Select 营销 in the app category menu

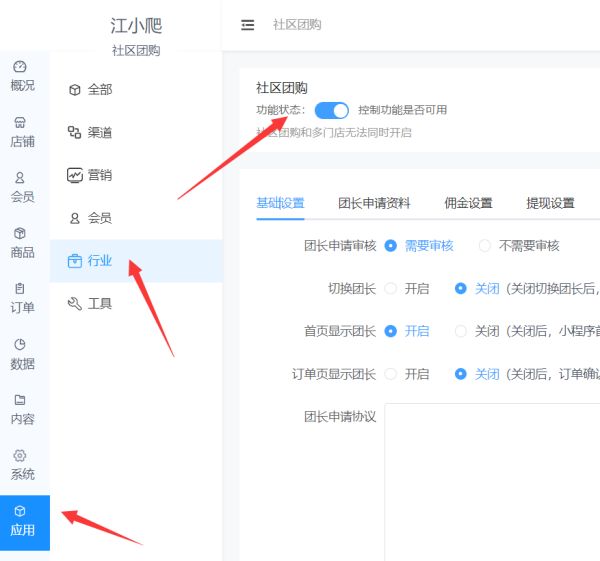99,175
